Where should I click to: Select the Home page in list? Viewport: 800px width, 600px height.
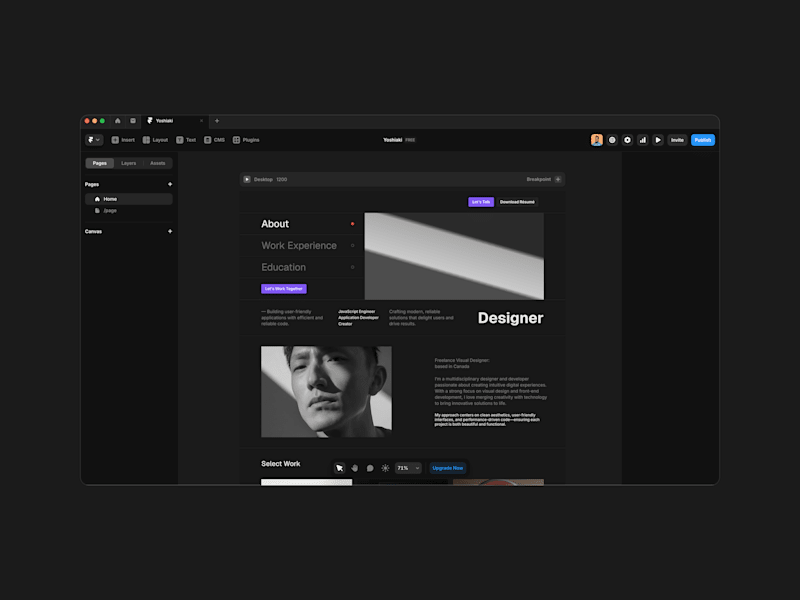point(129,199)
